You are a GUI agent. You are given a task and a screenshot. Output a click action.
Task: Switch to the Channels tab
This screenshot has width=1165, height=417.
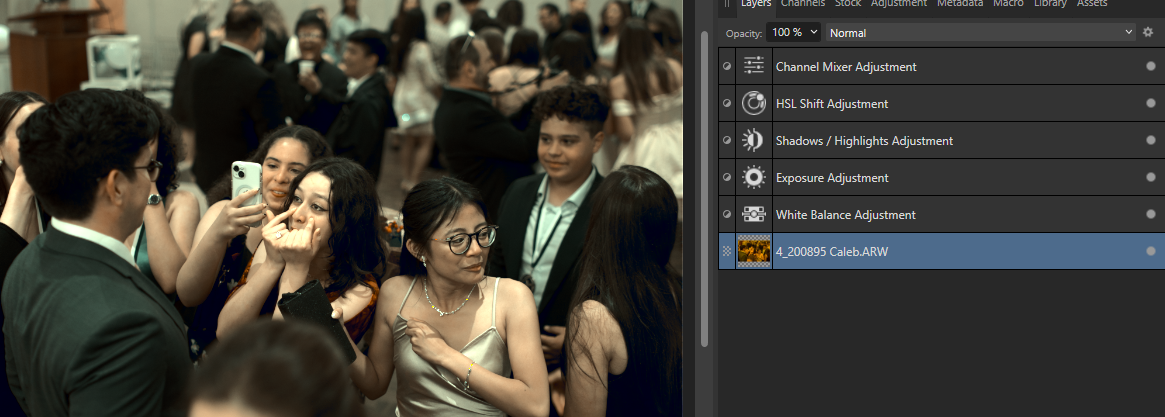(x=802, y=4)
